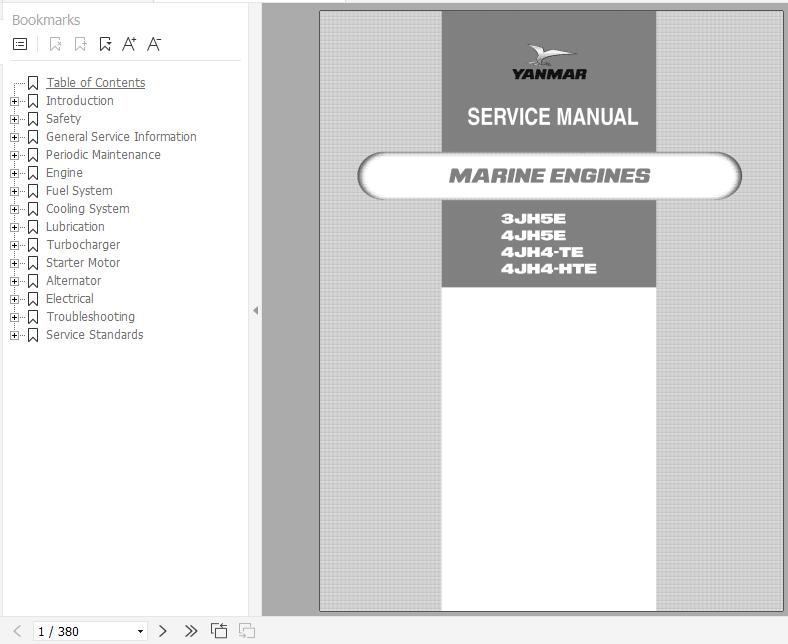
Task: Expand the Cooling System bookmark
Action: point(15,210)
